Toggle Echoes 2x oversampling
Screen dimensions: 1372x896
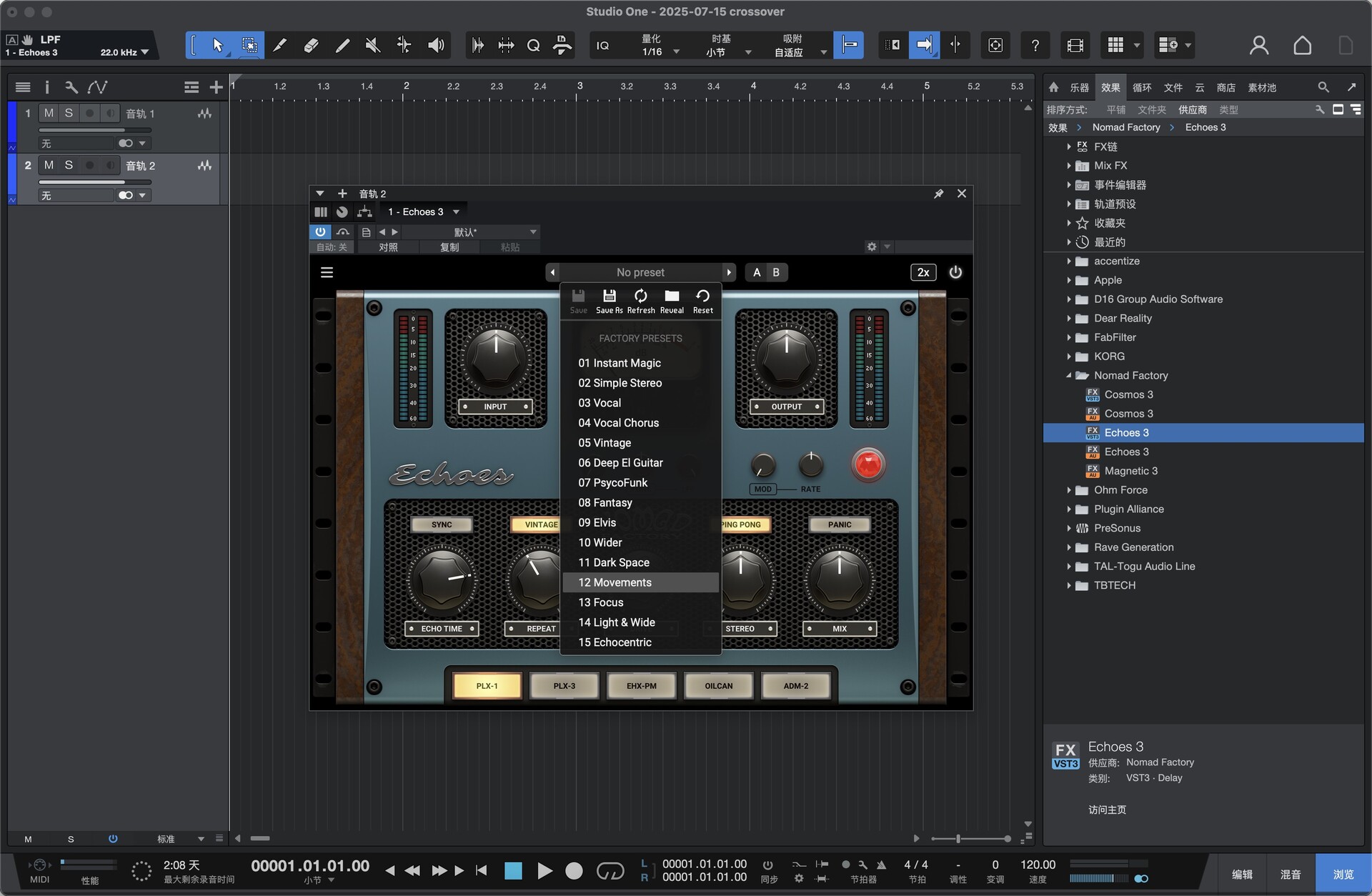pyautogui.click(x=923, y=272)
